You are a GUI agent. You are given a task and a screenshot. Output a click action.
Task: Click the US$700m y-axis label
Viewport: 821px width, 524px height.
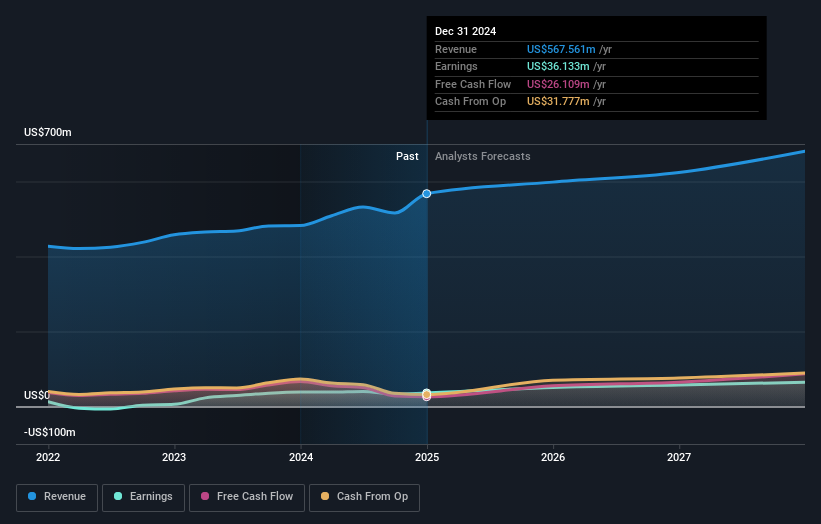pyautogui.click(x=48, y=132)
